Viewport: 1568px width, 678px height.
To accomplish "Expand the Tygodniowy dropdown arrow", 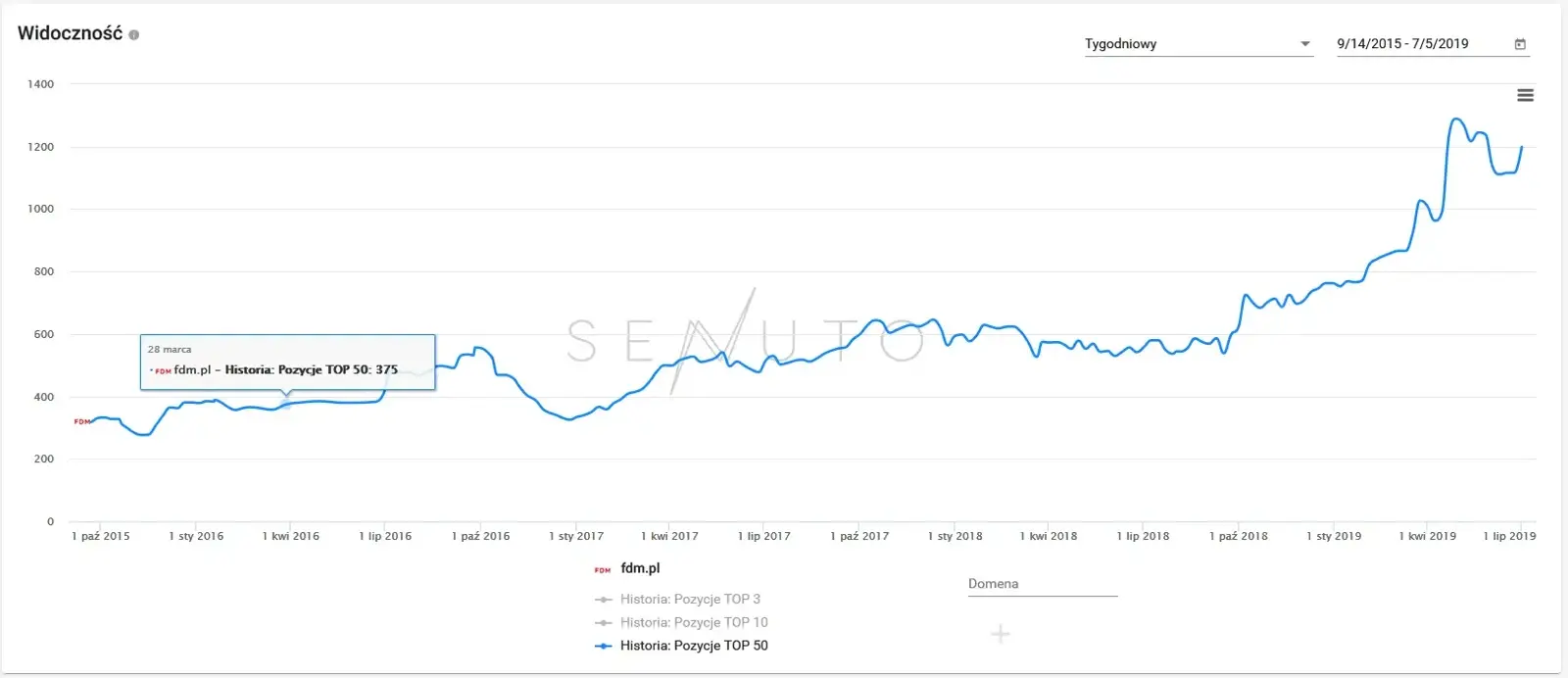I will [x=1304, y=44].
